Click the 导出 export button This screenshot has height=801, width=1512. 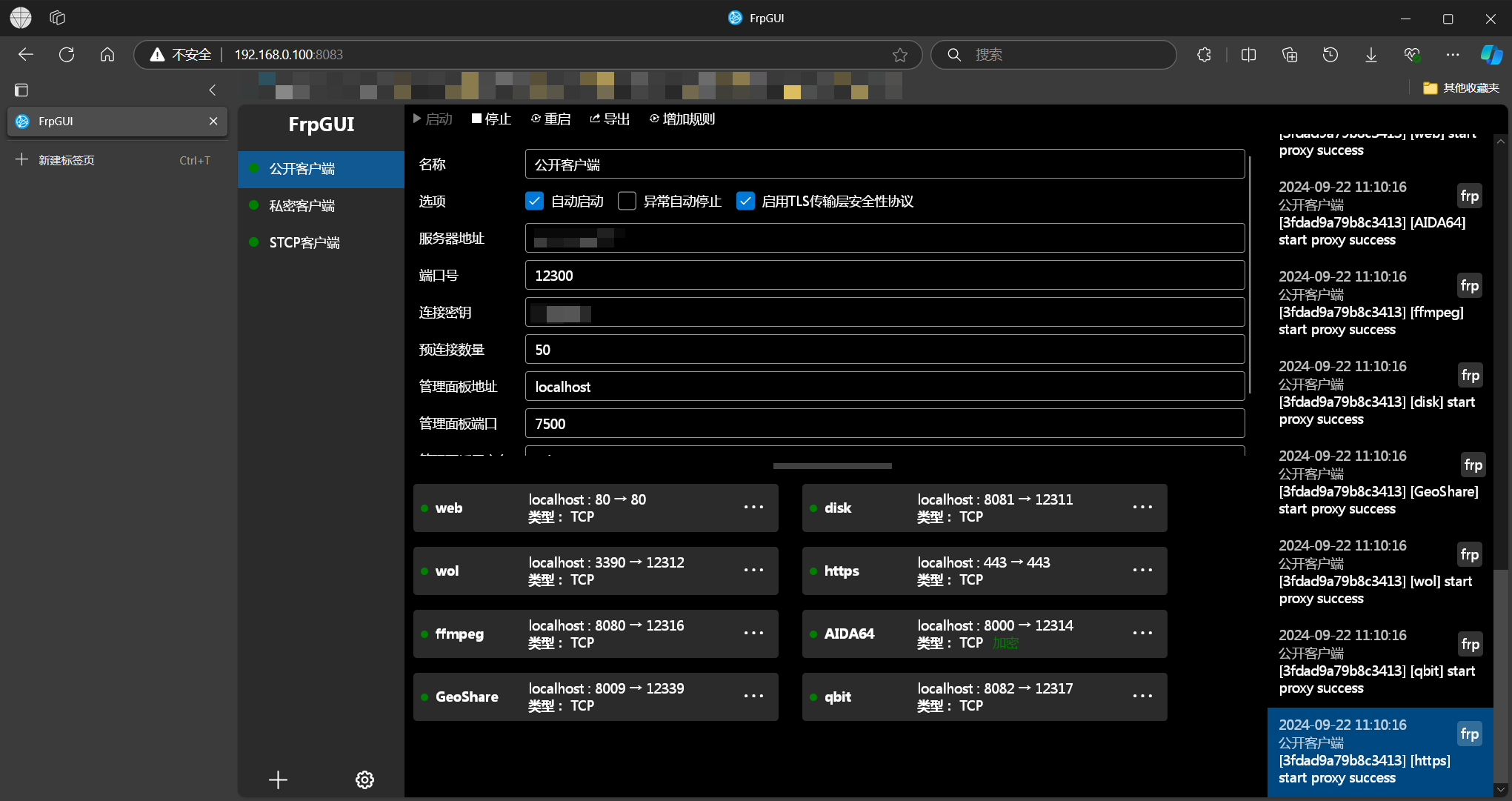[x=610, y=119]
